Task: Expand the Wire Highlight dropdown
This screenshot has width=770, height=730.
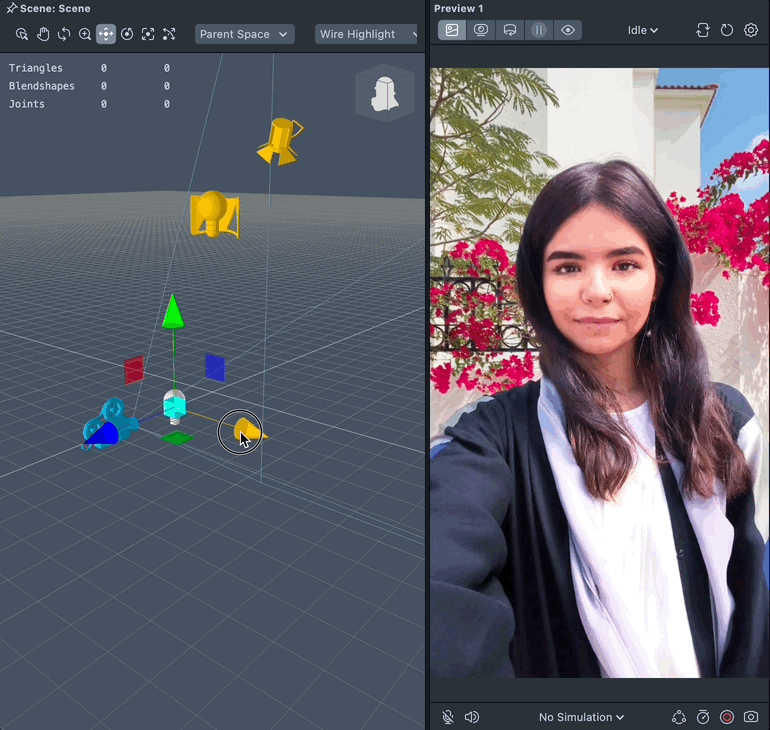Action: pos(366,34)
